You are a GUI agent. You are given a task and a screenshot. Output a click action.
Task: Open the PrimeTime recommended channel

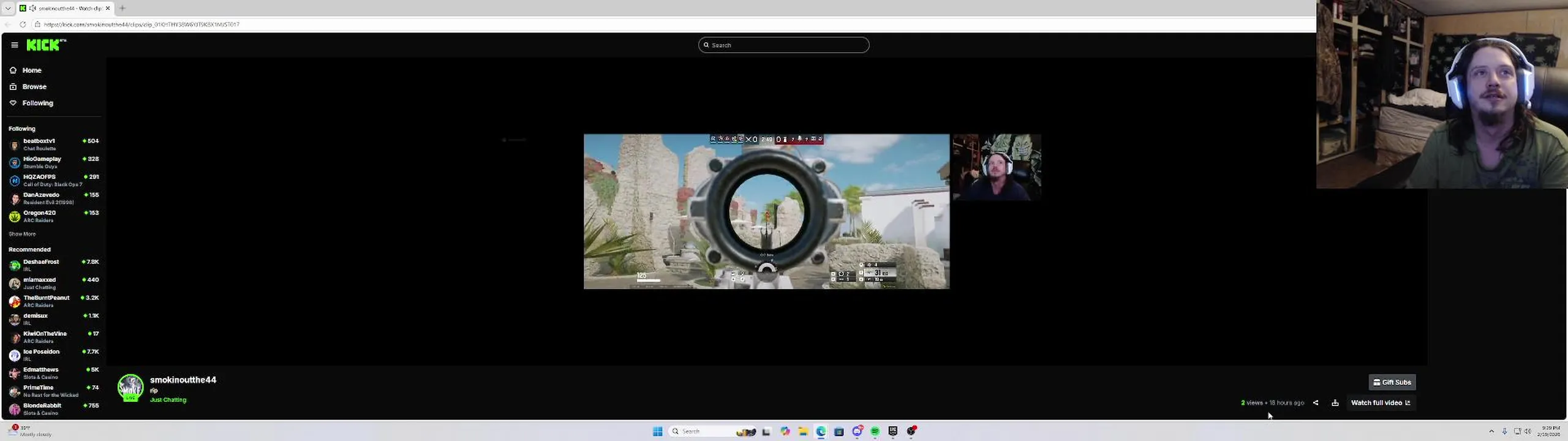pos(54,391)
